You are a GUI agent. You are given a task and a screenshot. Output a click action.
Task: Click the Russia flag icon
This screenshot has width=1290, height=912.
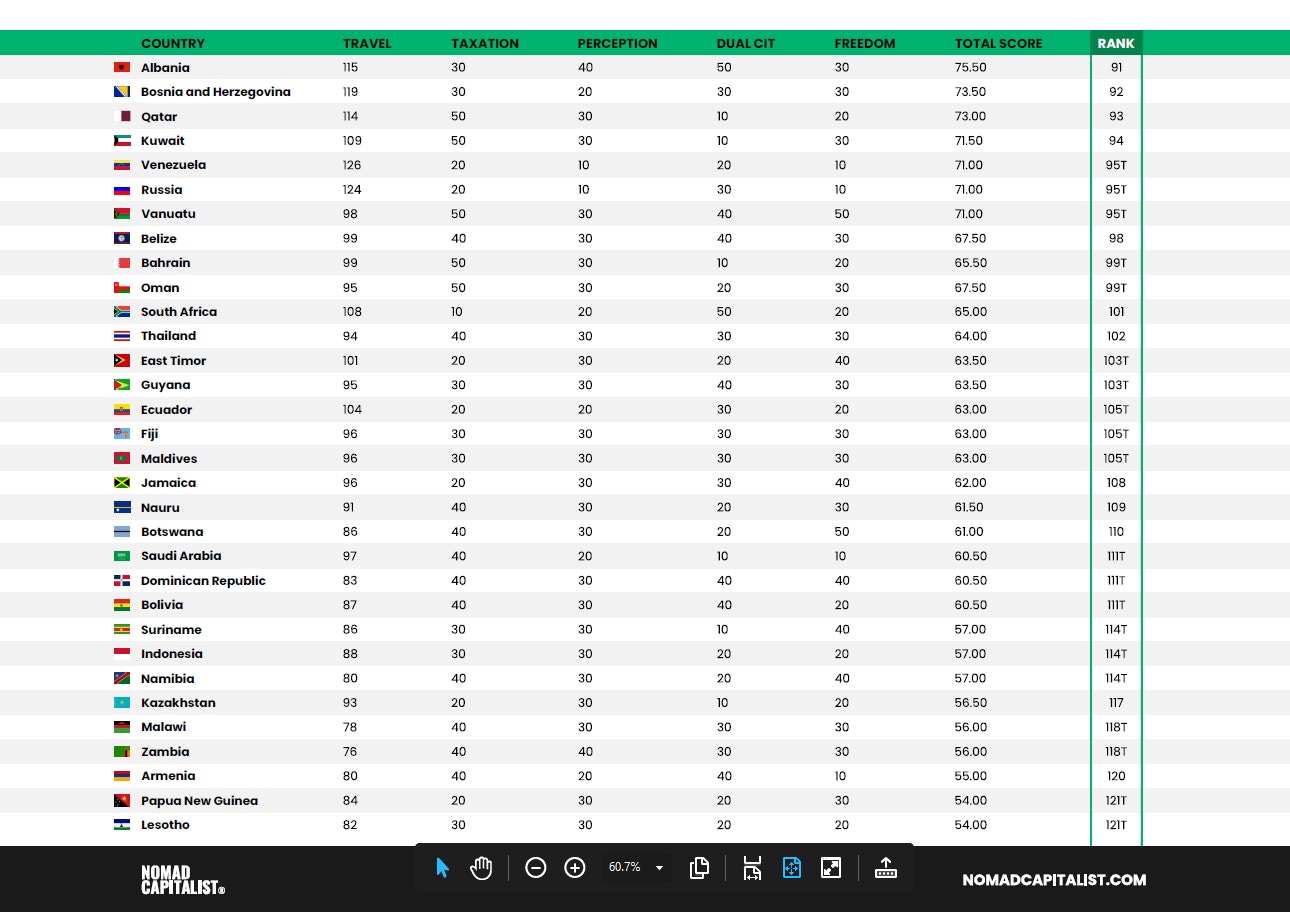(x=122, y=189)
